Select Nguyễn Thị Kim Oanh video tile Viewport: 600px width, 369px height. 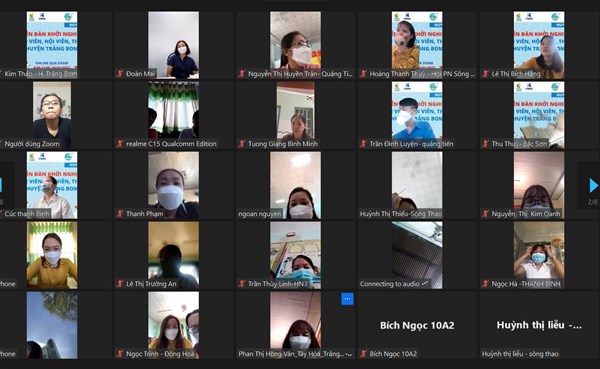coord(539,185)
